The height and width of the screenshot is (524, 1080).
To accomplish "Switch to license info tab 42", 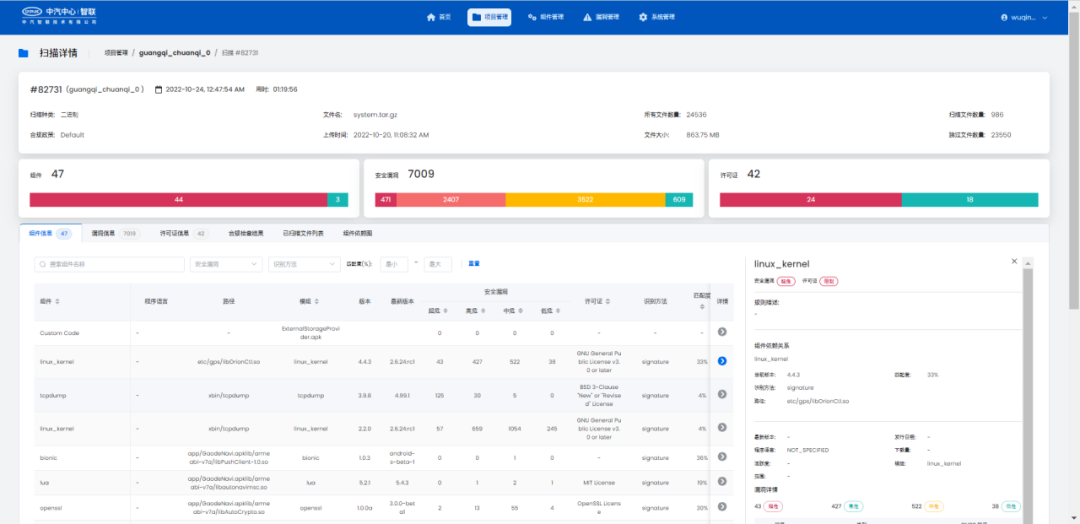I will 184,234.
